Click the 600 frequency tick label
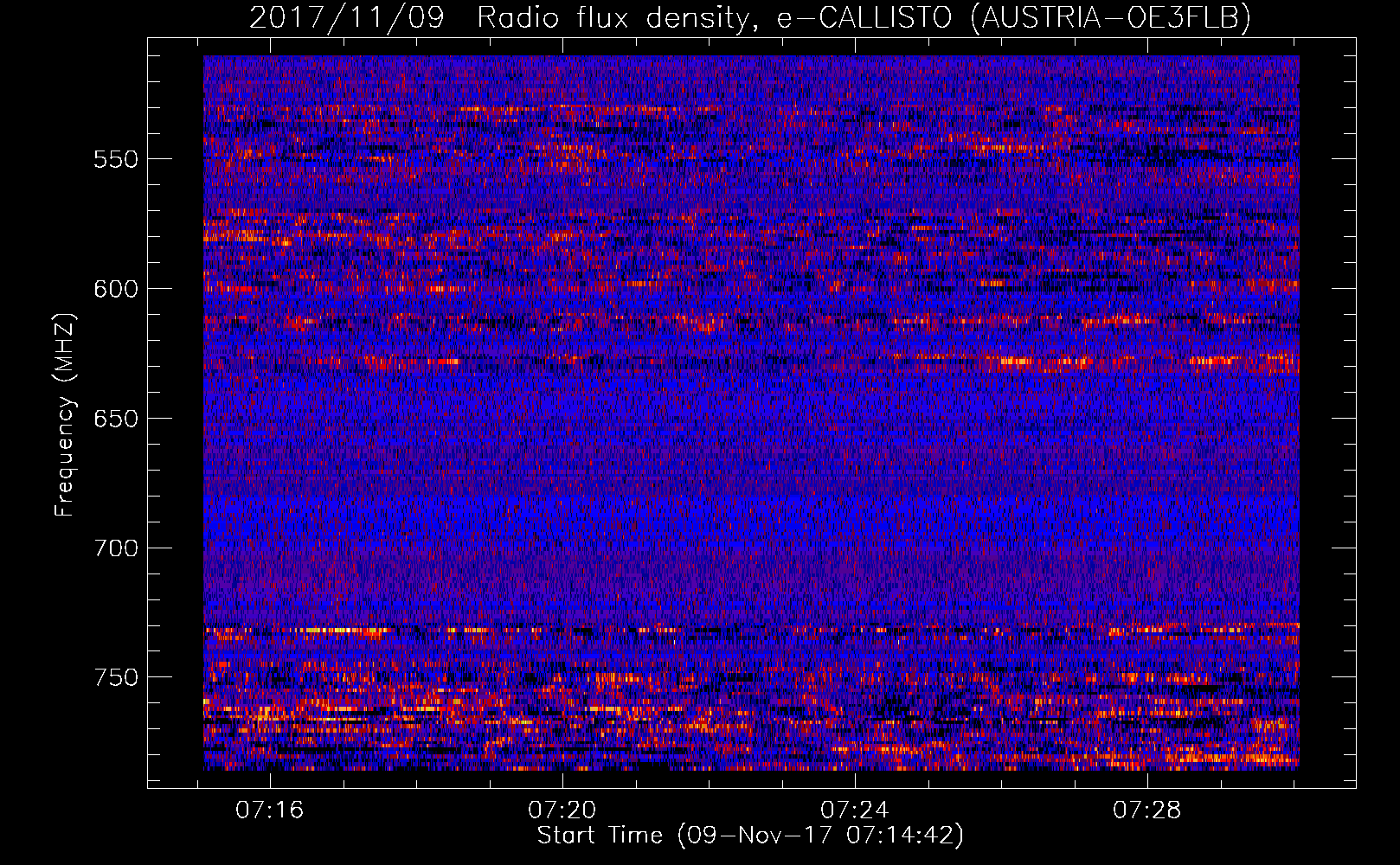 click(116, 289)
